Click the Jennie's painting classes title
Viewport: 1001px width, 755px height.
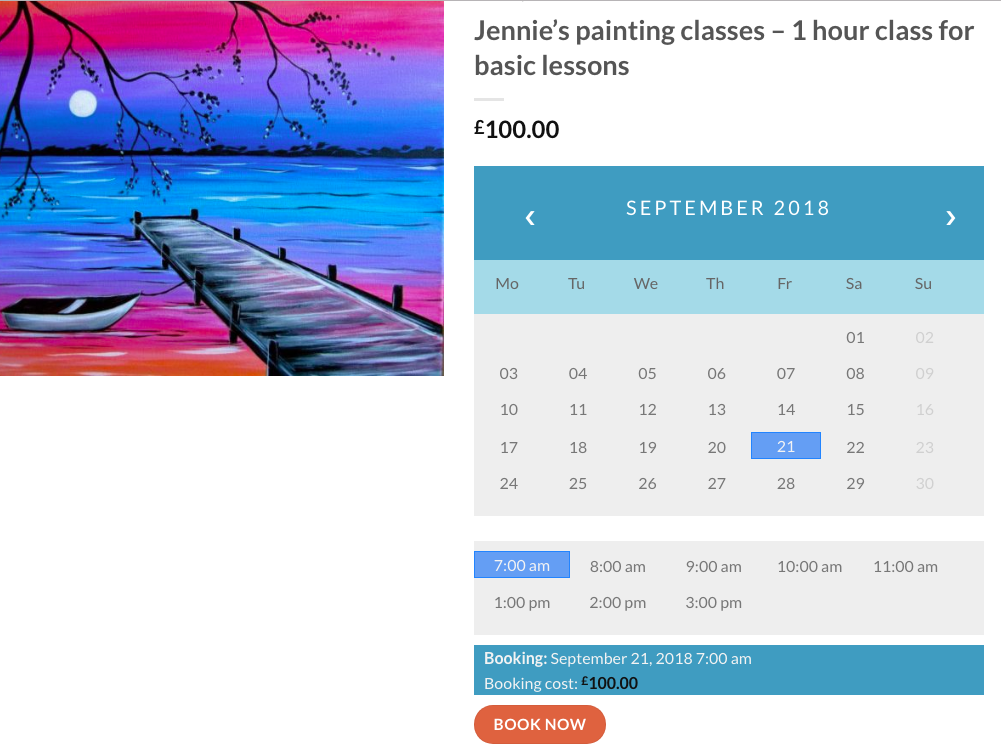pos(724,48)
